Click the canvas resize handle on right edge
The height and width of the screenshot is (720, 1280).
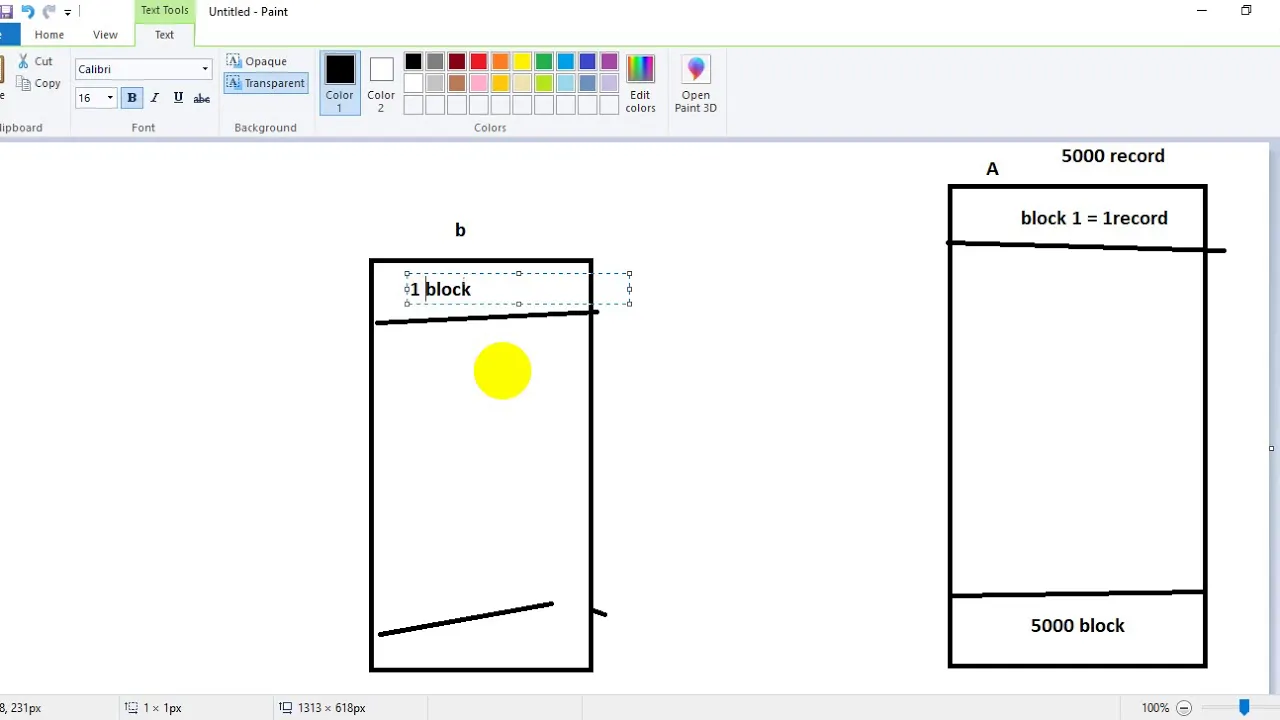(x=1272, y=448)
